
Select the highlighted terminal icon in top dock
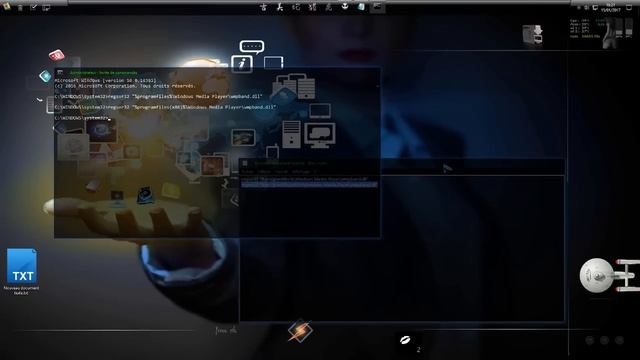tap(378, 7)
